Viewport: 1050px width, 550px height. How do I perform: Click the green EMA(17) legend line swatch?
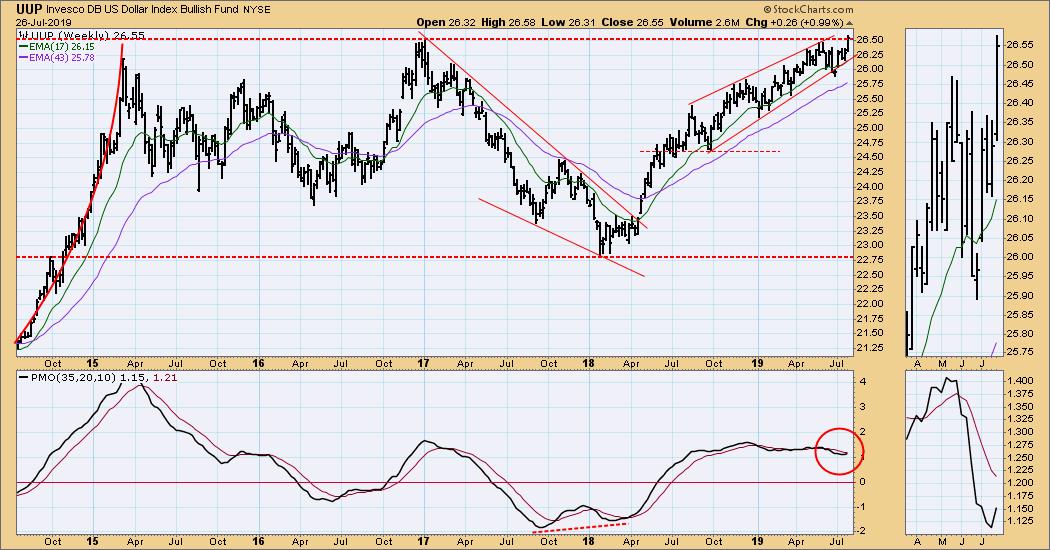tap(23, 47)
